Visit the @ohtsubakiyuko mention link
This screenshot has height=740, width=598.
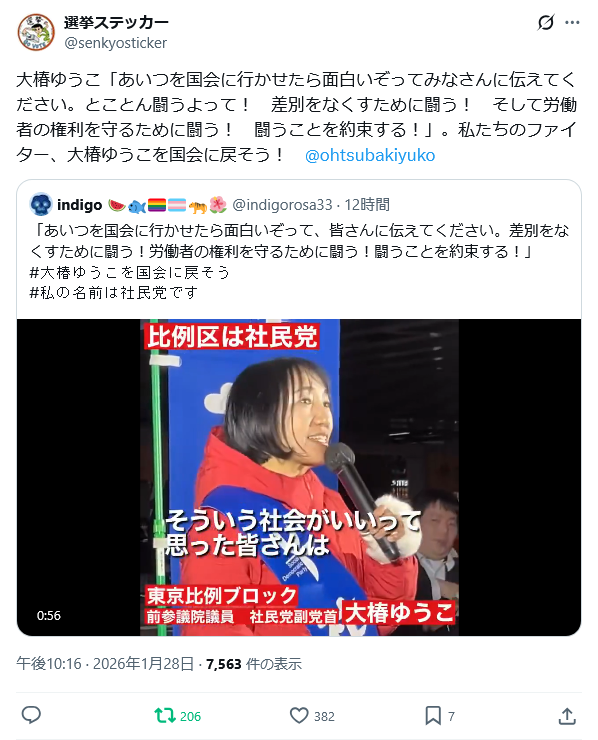click(370, 155)
